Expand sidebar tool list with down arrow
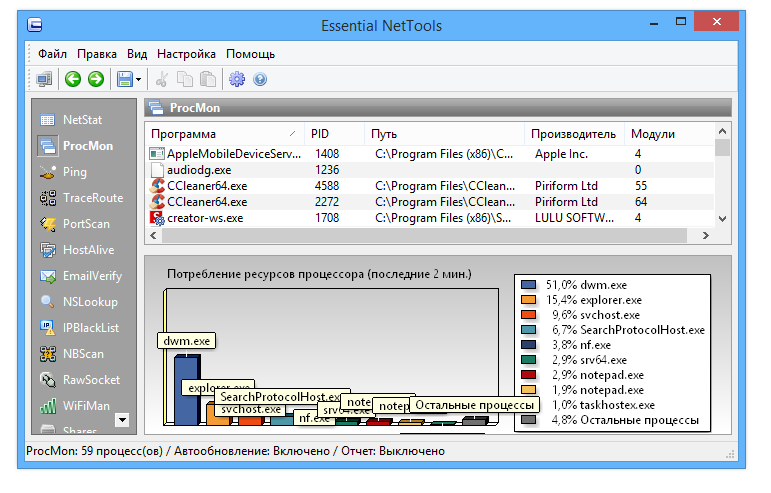 122,420
